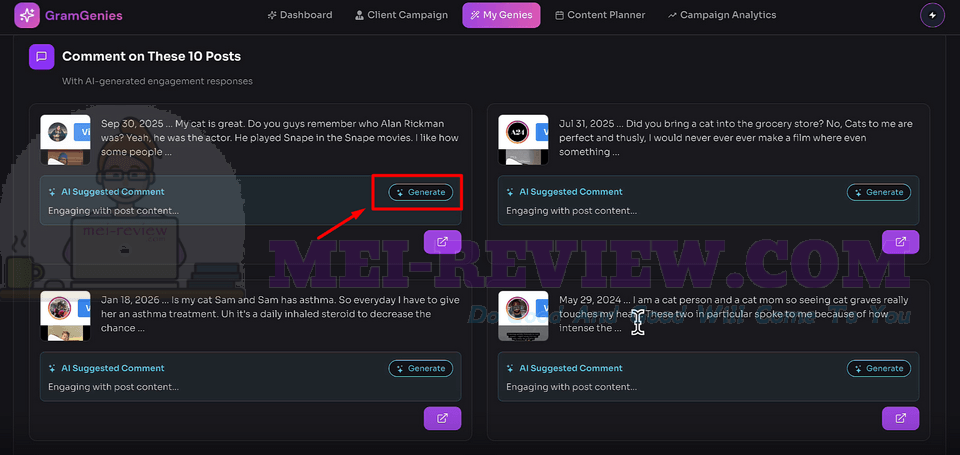Open the Jul 31, 2025 post externally
This screenshot has height=455, width=960.
[900, 242]
